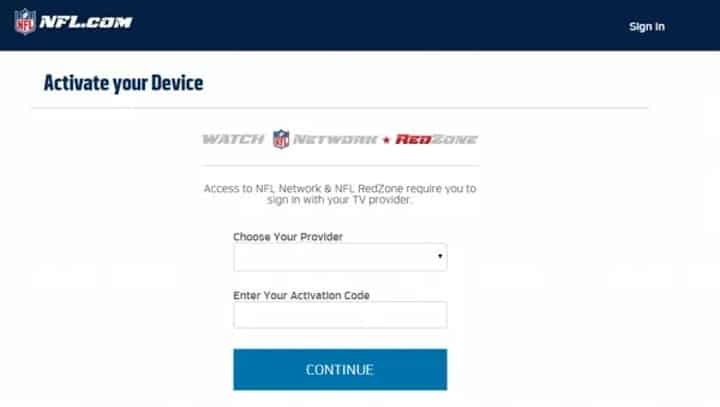720x407 pixels.
Task: Click the red star between logos
Action: pos(386,140)
